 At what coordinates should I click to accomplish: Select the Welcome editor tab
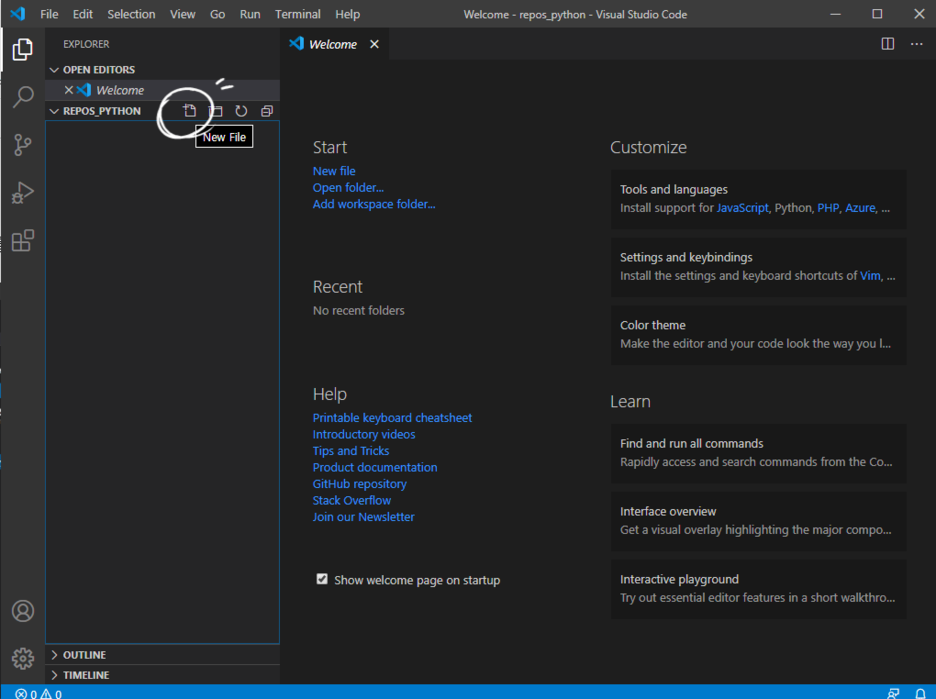coord(334,44)
